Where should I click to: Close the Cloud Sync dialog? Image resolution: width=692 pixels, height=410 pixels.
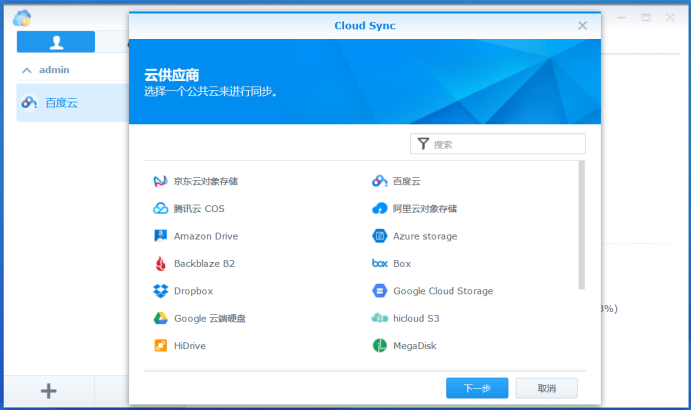(583, 26)
